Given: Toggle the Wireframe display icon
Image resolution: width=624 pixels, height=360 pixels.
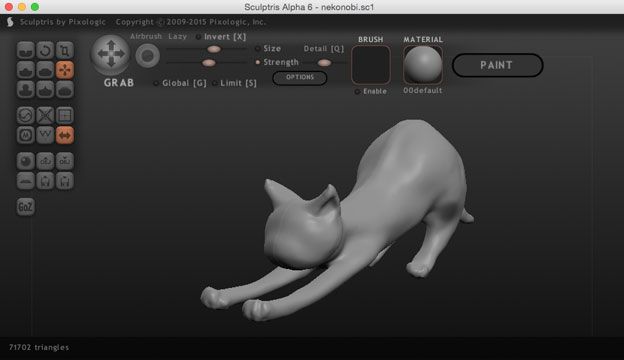Looking at the screenshot, I should 45,135.
